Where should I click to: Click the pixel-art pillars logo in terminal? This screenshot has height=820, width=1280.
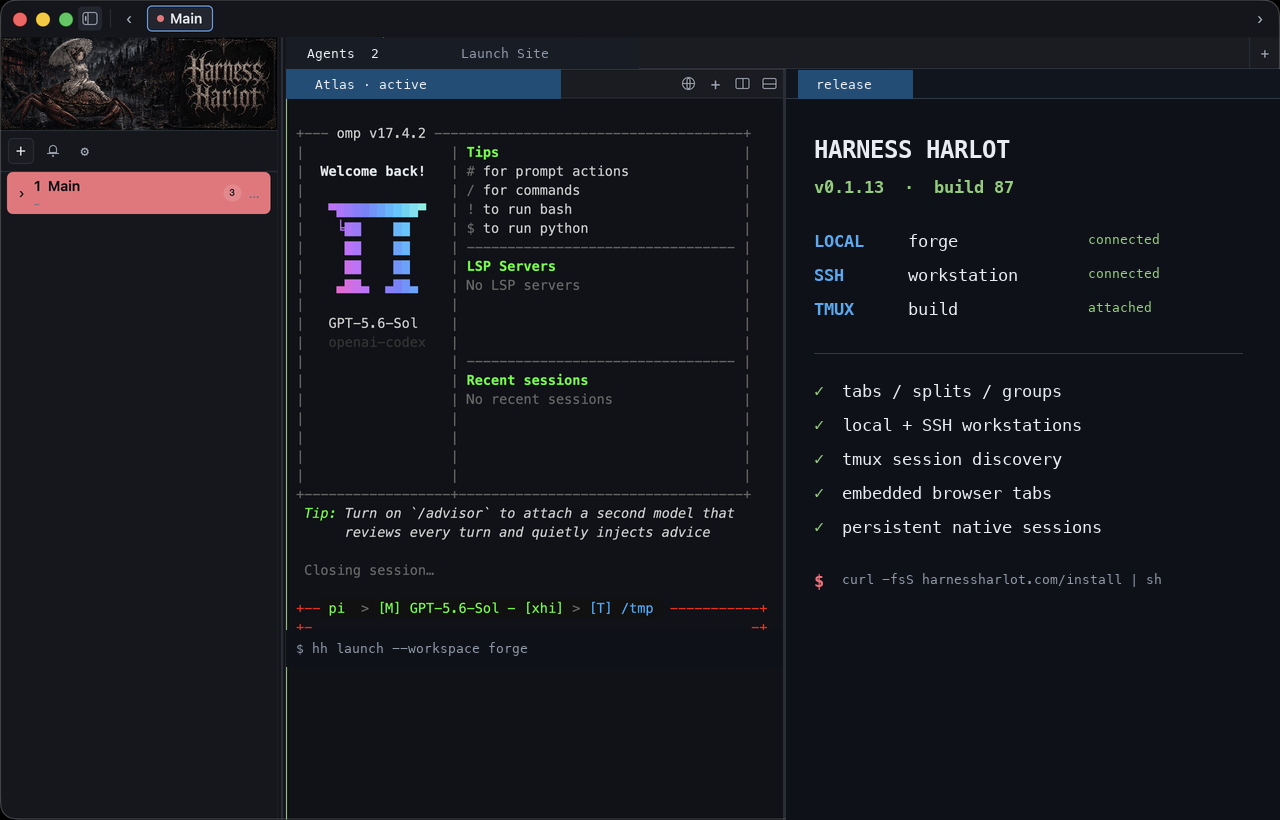coord(377,248)
